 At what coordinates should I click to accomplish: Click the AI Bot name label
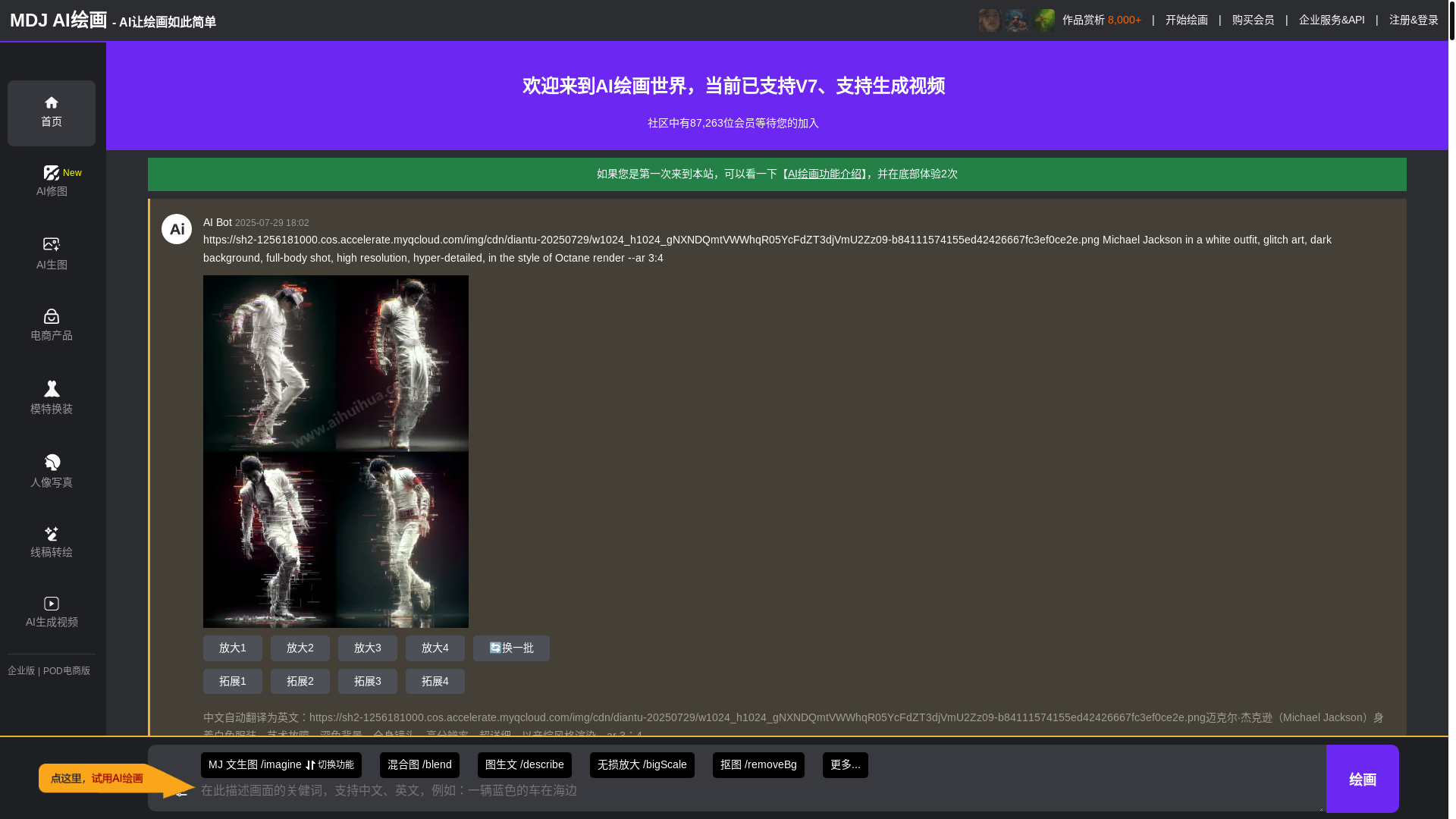(x=218, y=222)
